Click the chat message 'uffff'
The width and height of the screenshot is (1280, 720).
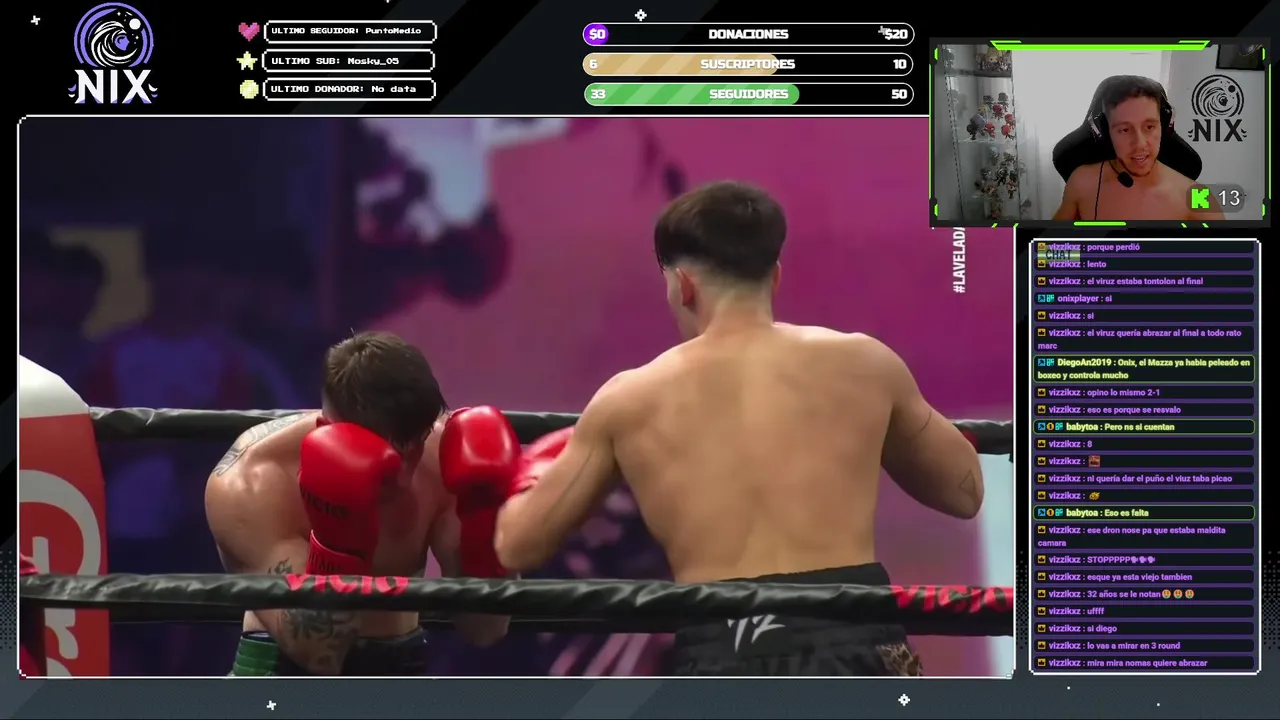[x=1145, y=611]
